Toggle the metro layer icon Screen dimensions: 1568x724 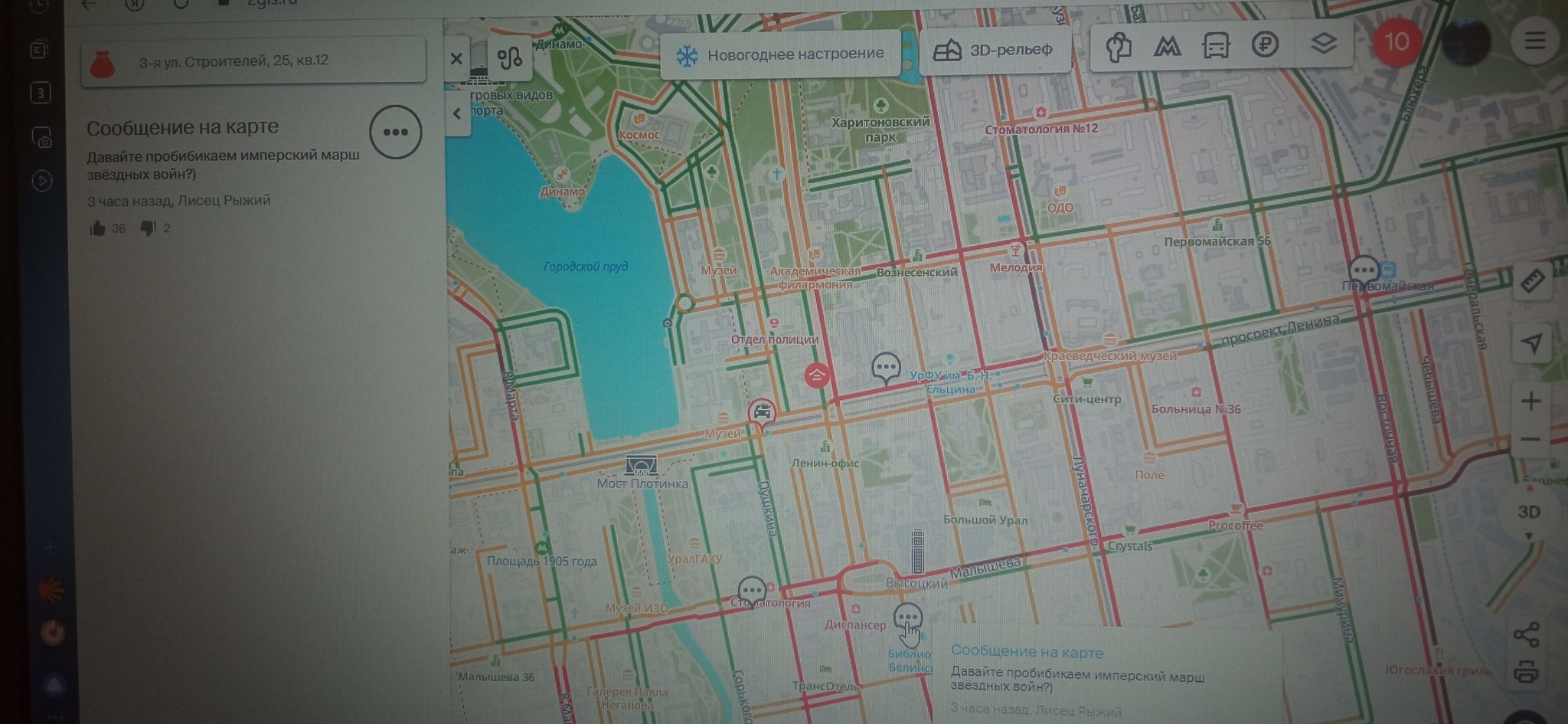tap(1166, 47)
